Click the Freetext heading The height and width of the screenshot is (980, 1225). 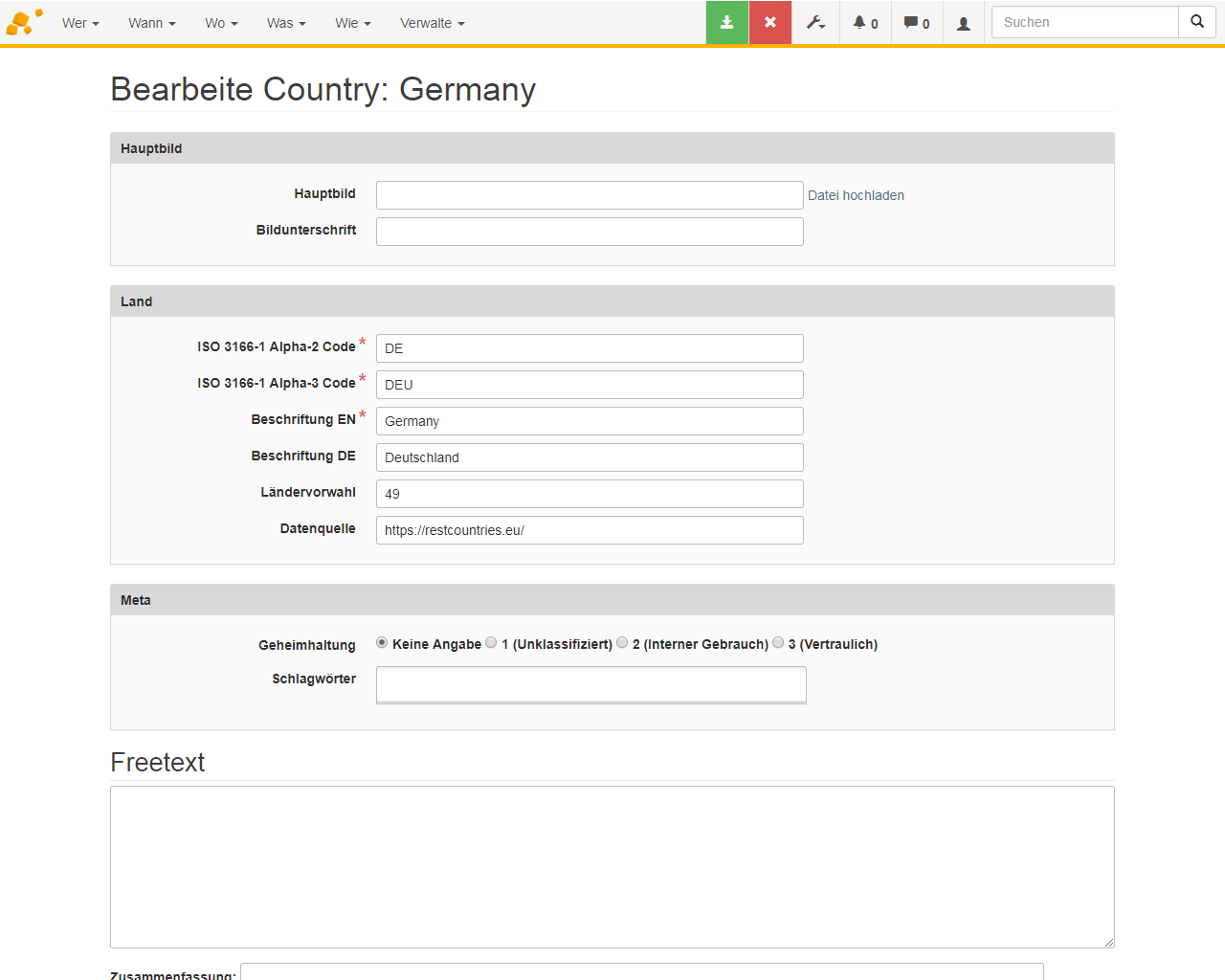(158, 762)
